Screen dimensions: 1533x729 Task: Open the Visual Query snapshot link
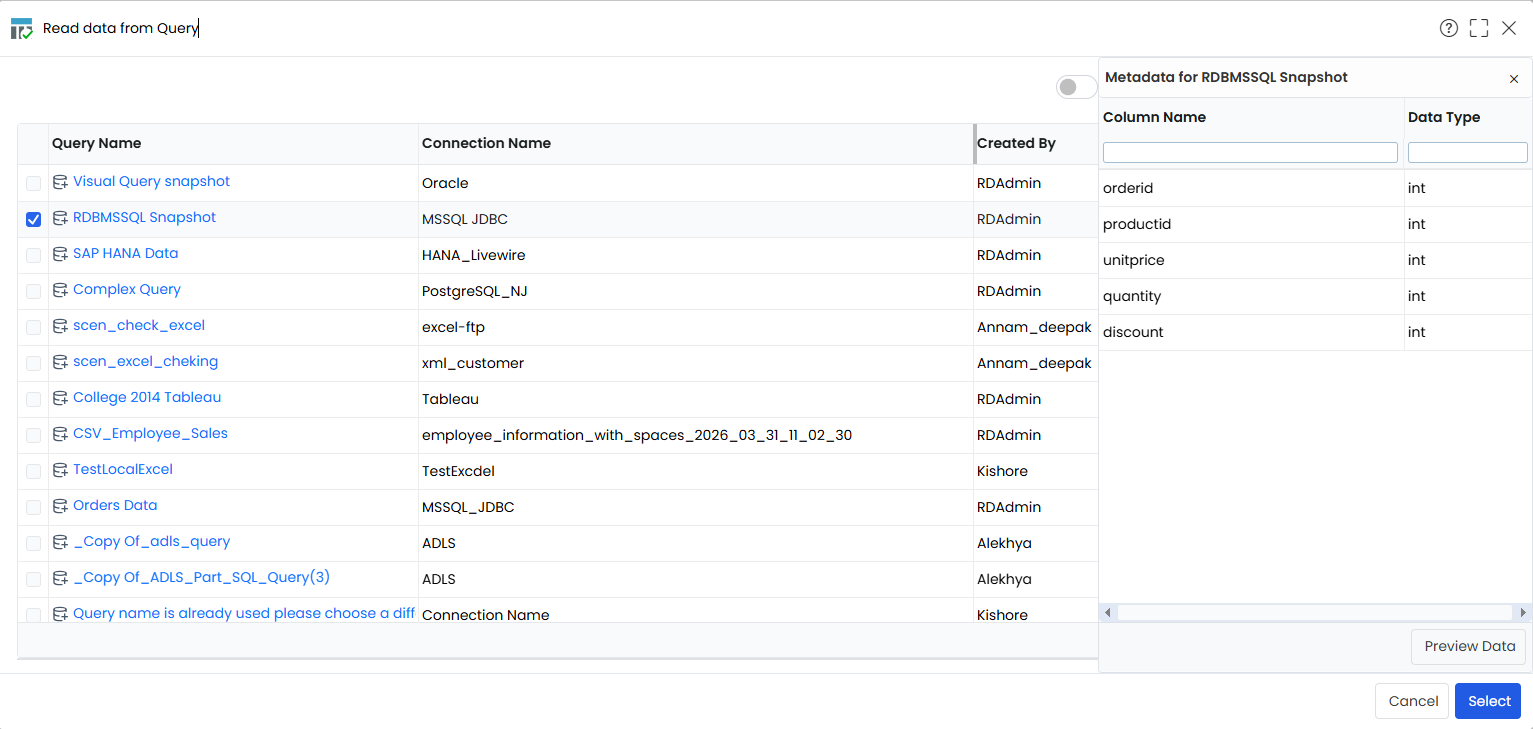151,181
